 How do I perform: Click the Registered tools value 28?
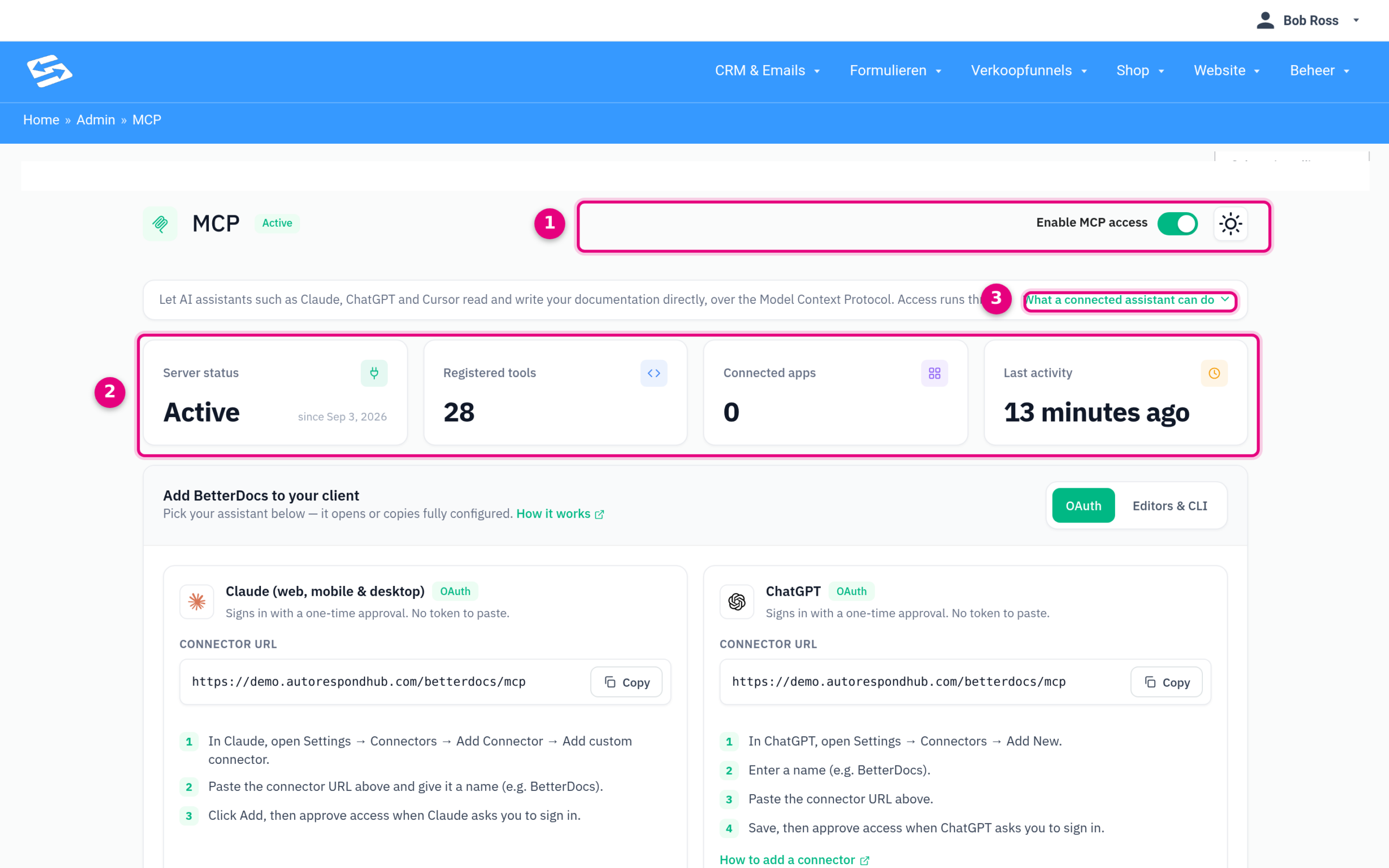click(x=459, y=412)
